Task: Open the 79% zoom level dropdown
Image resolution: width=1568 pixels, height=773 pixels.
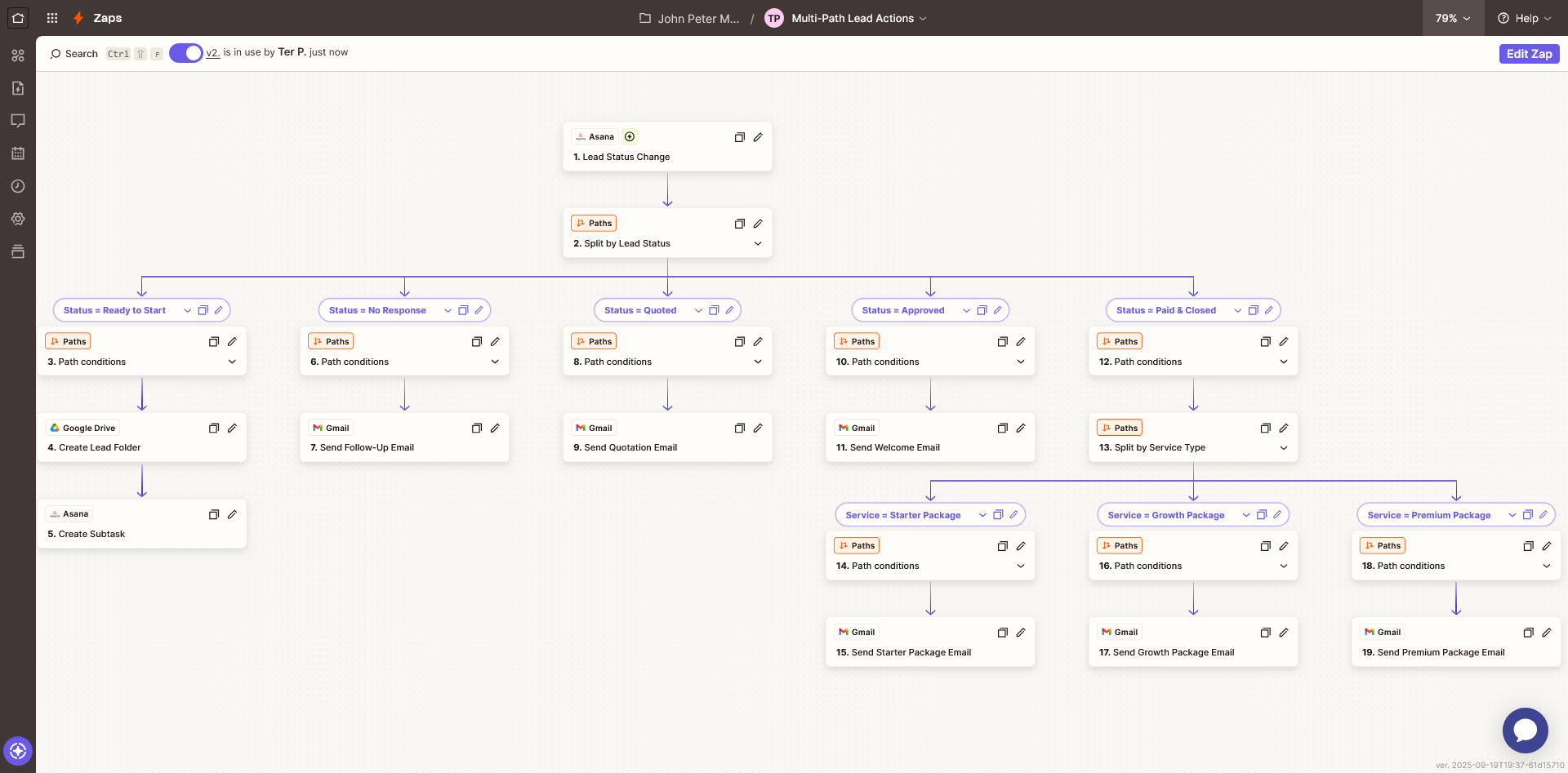Action: click(1453, 17)
